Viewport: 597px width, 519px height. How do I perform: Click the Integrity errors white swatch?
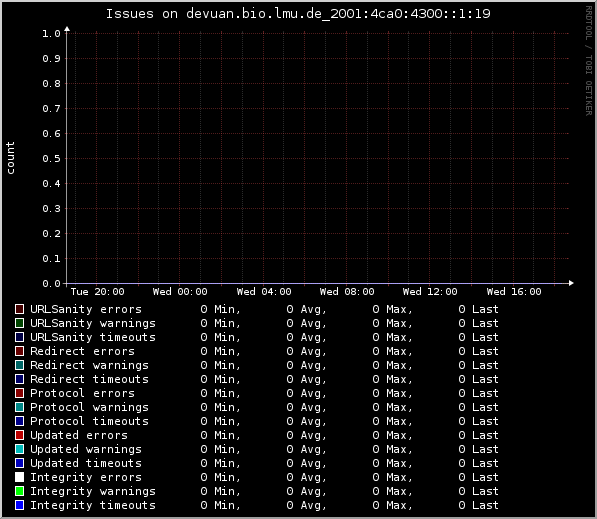19,477
